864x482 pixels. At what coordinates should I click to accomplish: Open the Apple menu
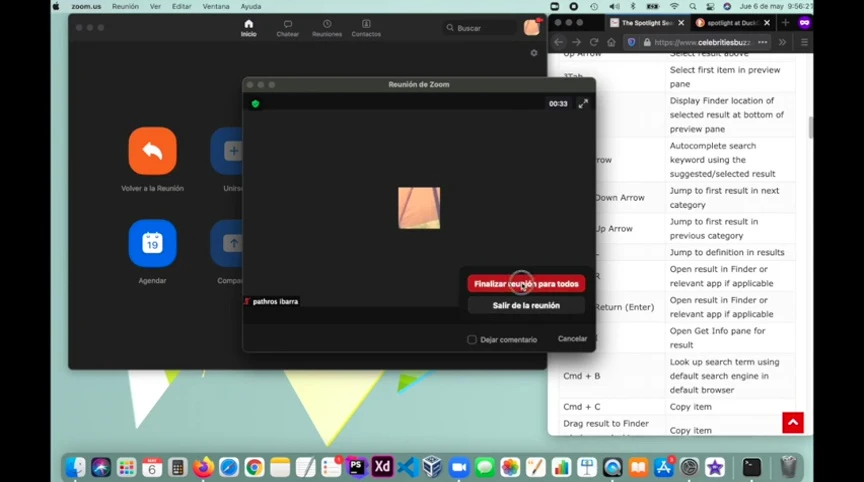pos(56,7)
